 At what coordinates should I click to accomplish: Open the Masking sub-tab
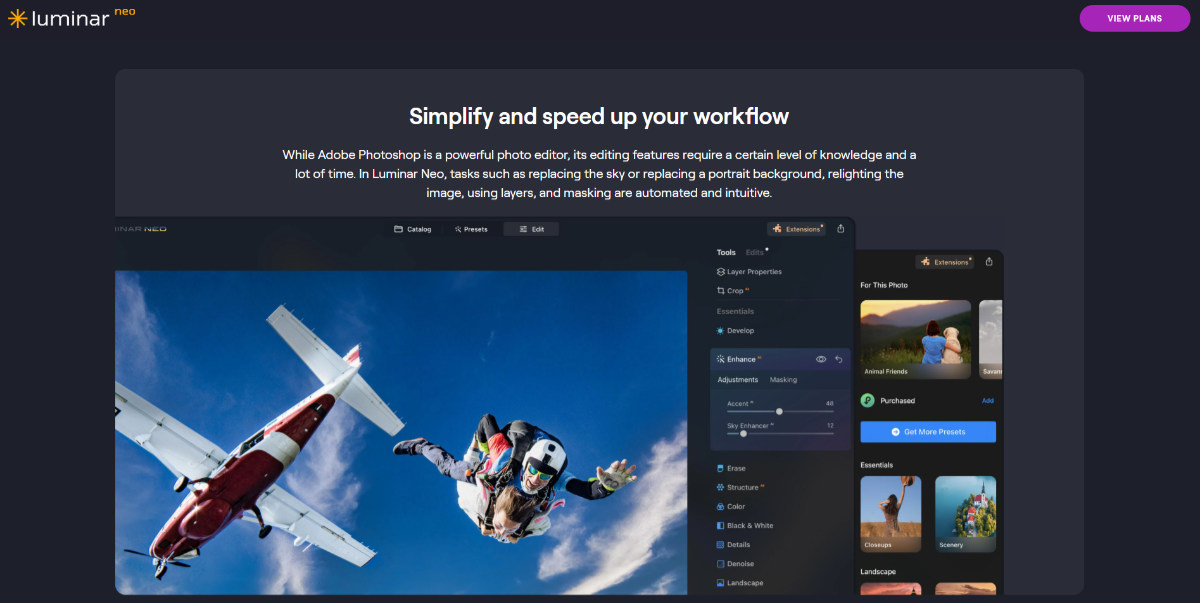783,380
